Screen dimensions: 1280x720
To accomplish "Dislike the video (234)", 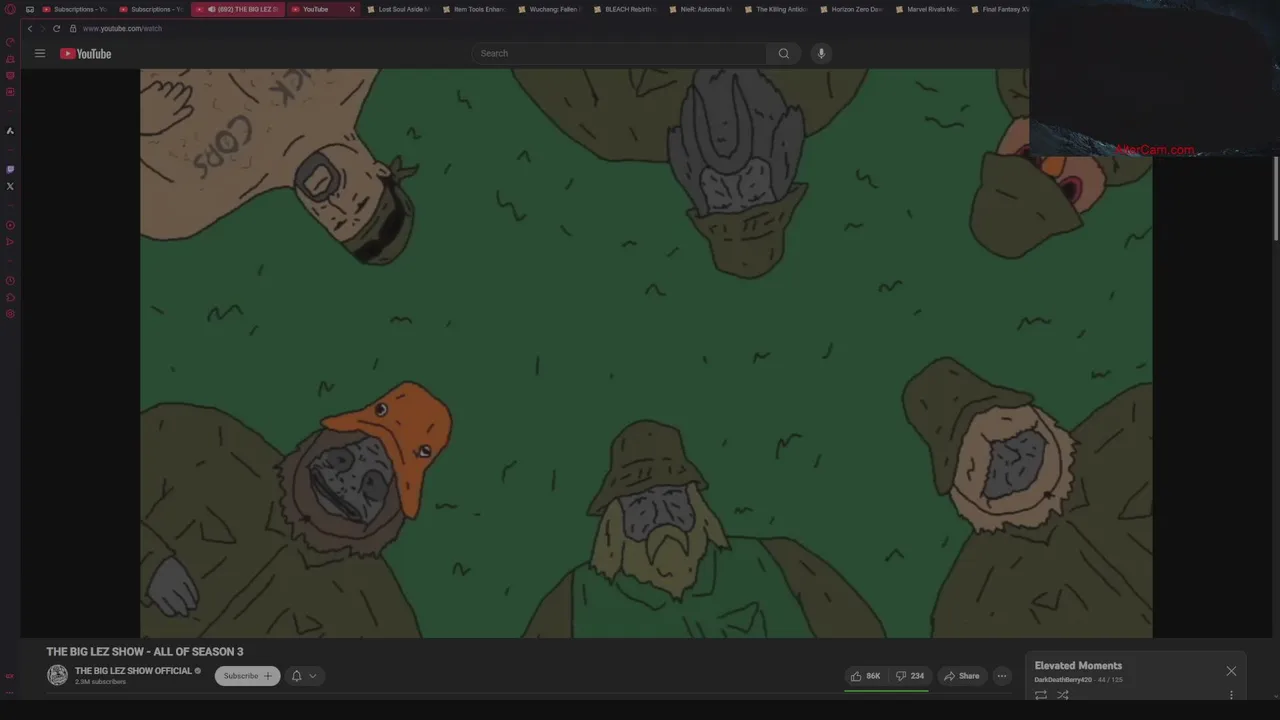I will click(910, 676).
